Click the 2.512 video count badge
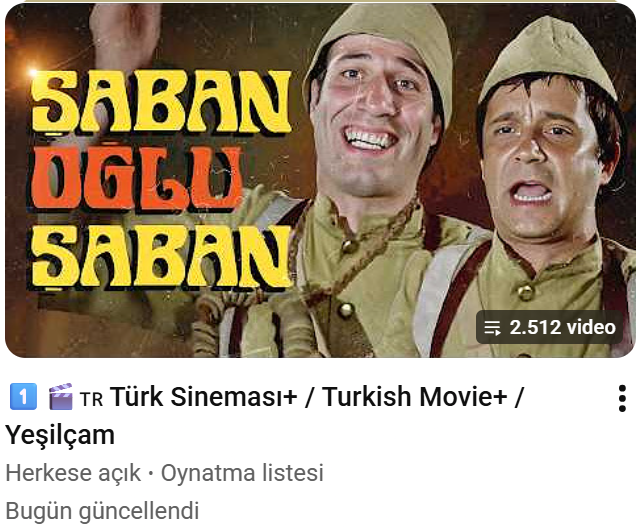639x531 pixels. pos(549,327)
